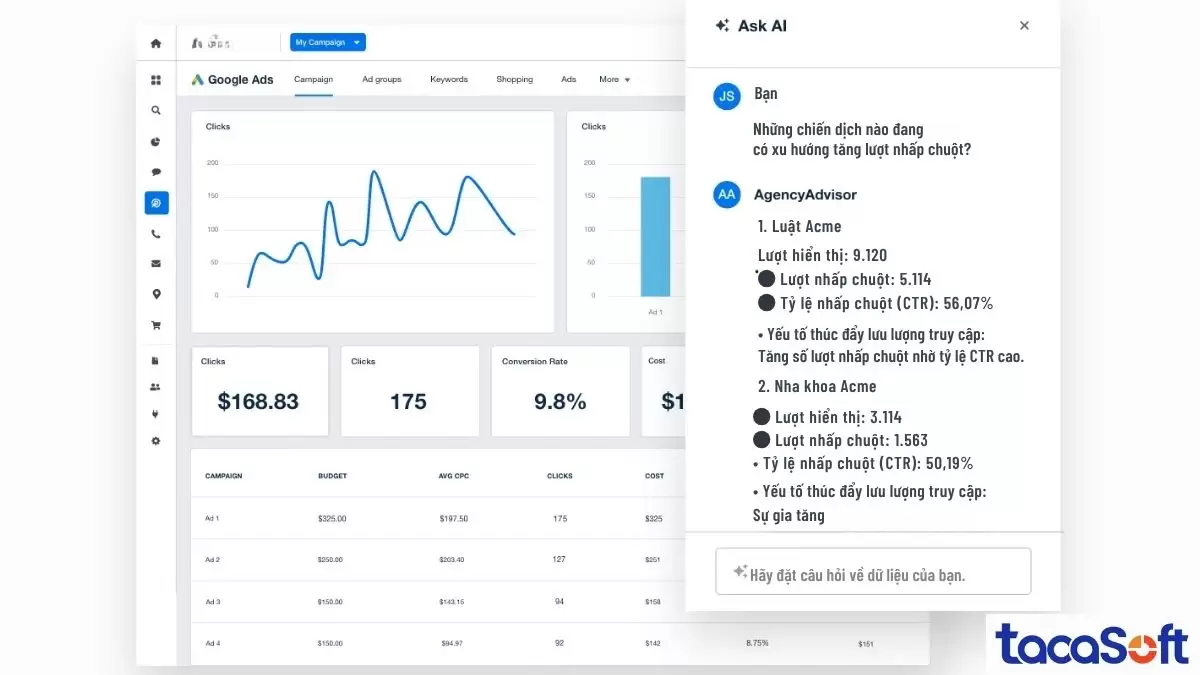This screenshot has width=1200, height=675.
Task: Expand the My Campaign dropdown
Action: point(328,42)
